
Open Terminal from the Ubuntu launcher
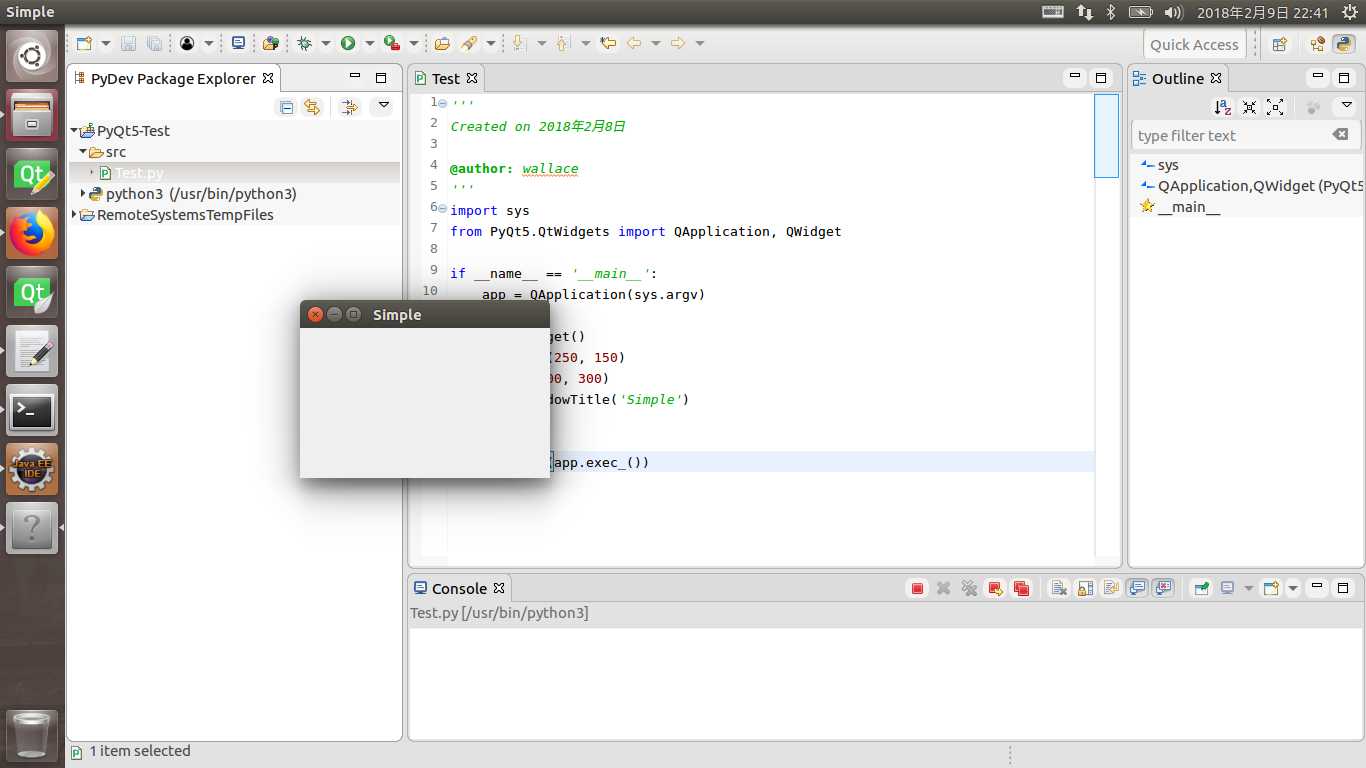point(32,411)
